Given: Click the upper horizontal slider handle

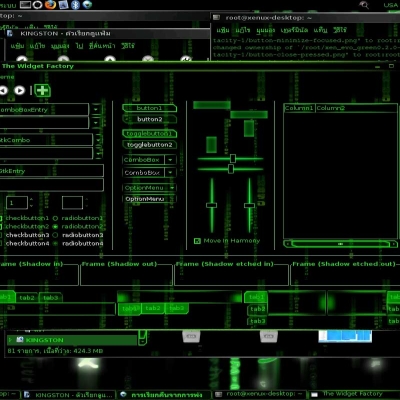Looking at the screenshot, I should point(233,158).
